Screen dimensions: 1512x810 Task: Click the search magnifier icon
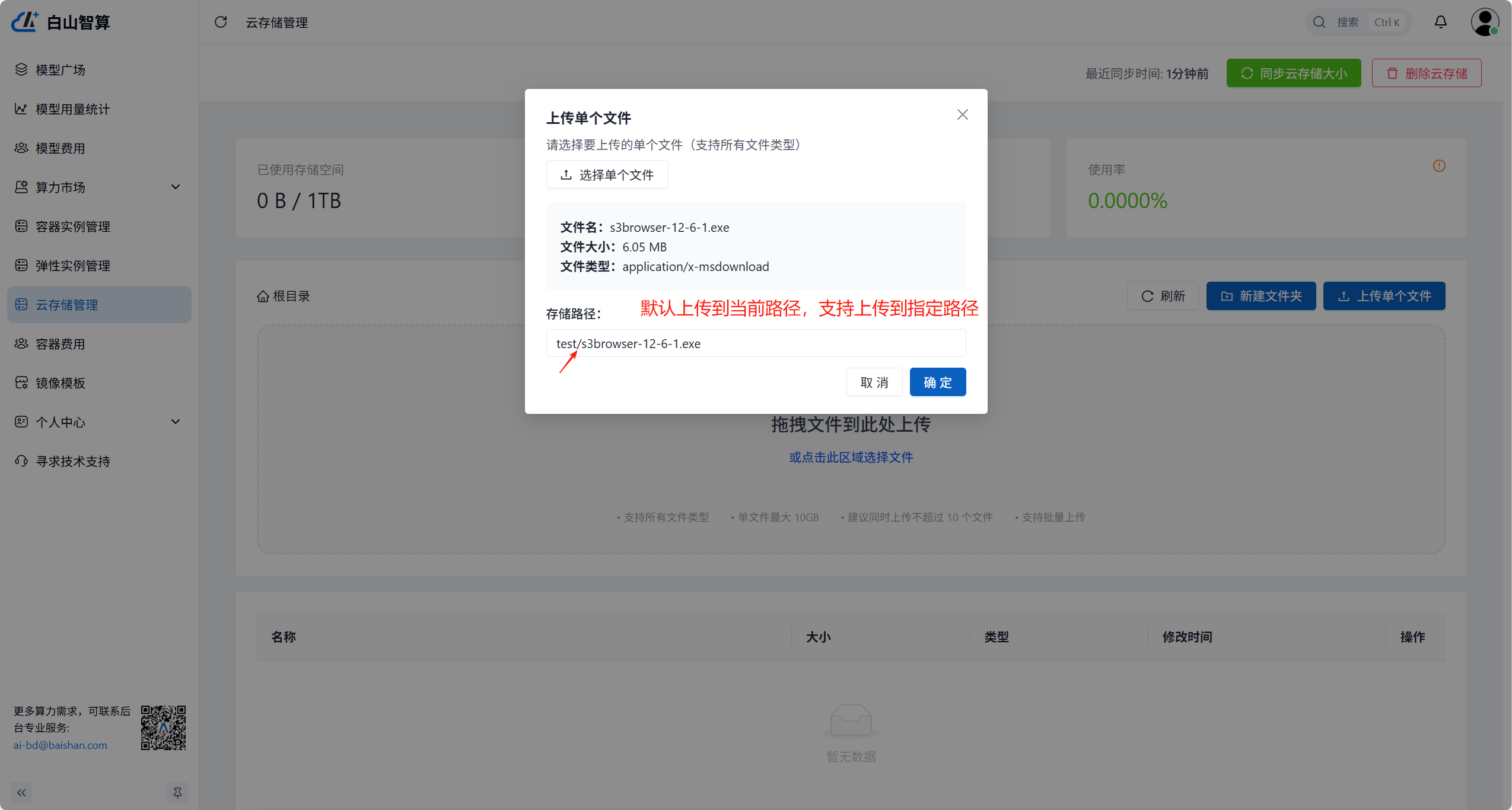click(1319, 22)
